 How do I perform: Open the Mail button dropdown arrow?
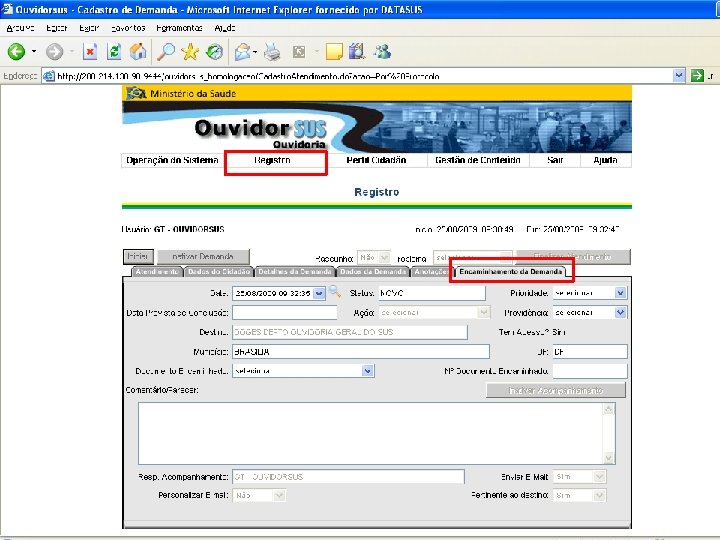coord(255,51)
